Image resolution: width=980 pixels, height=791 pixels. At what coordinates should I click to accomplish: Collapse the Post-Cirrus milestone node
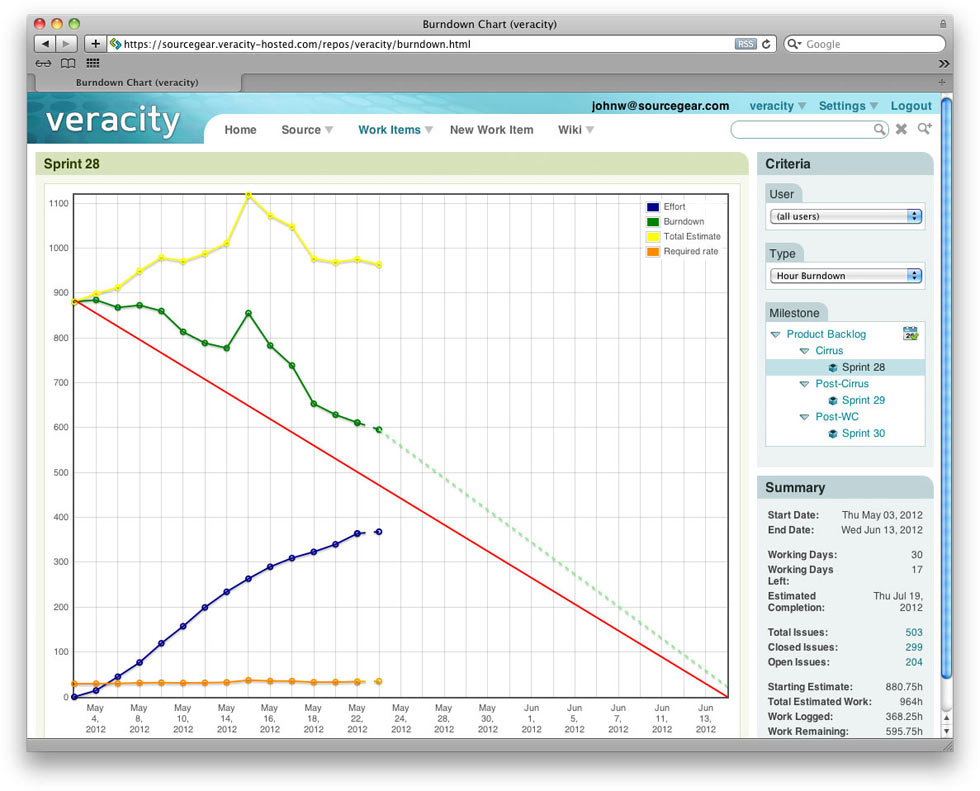[x=804, y=384]
